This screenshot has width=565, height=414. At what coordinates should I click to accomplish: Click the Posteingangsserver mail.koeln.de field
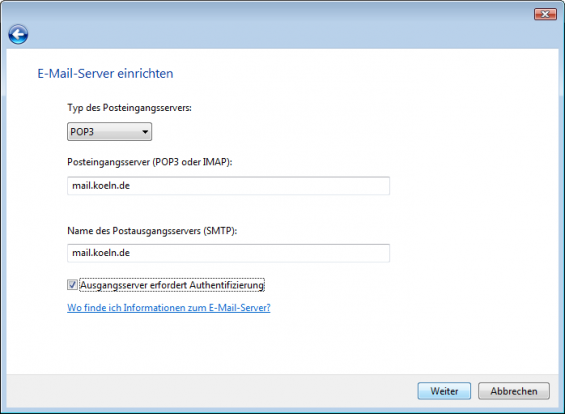click(228, 186)
